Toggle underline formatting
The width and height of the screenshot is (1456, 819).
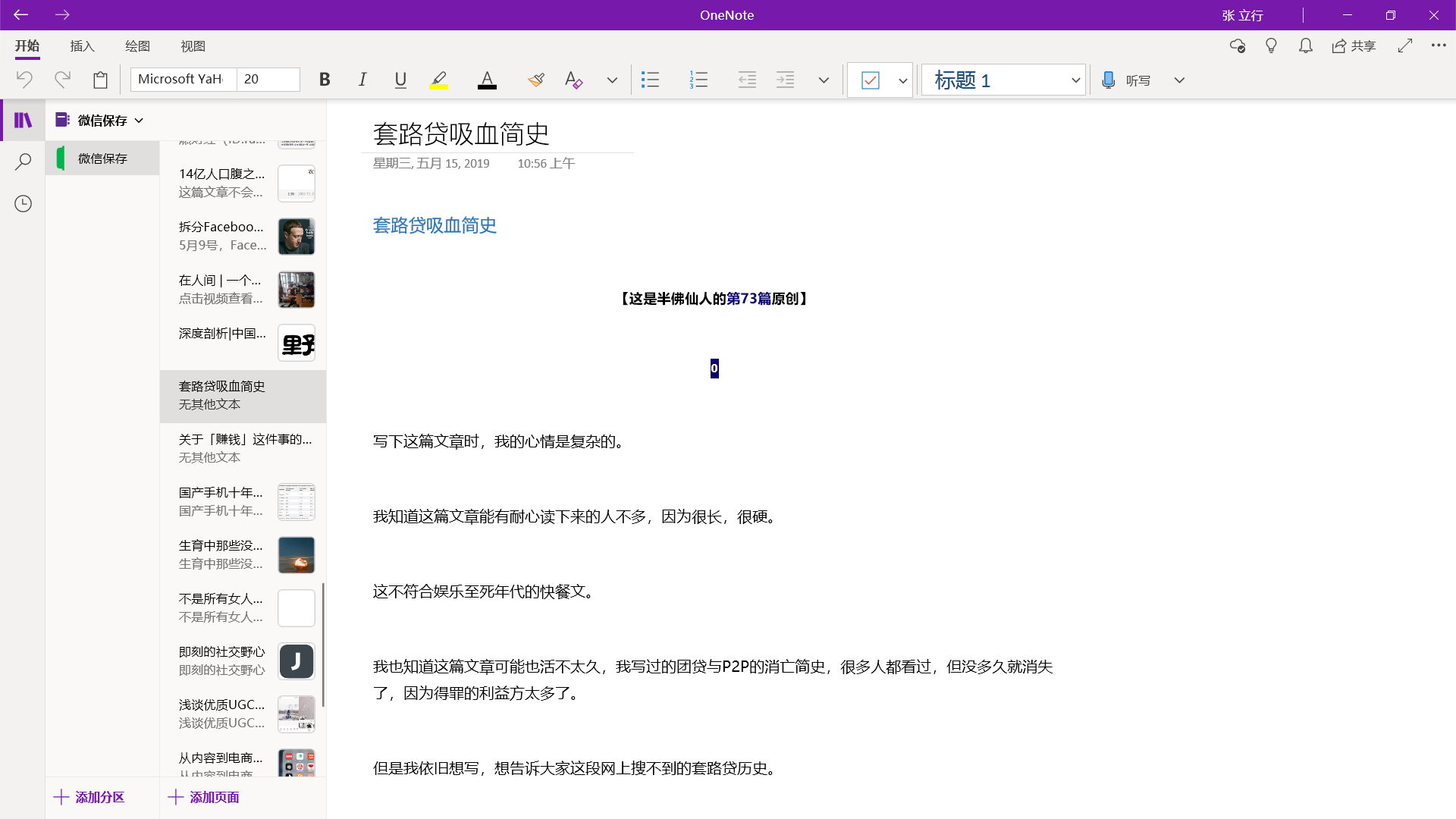pos(400,80)
